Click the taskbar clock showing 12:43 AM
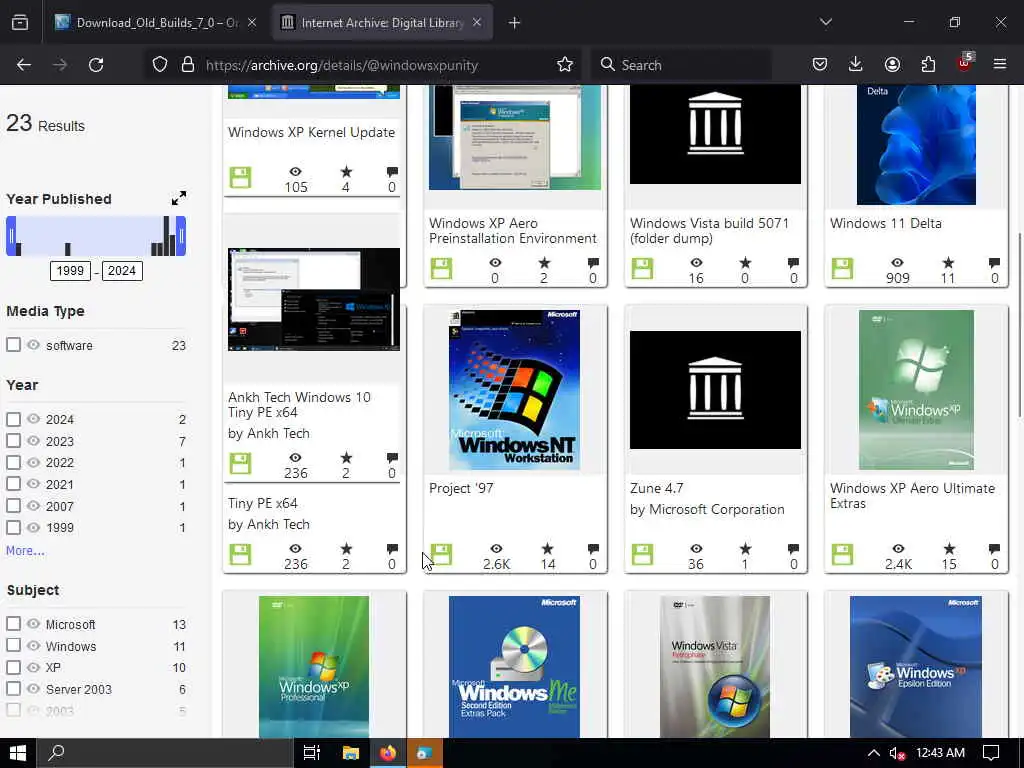This screenshot has width=1024, height=768. (x=940, y=753)
